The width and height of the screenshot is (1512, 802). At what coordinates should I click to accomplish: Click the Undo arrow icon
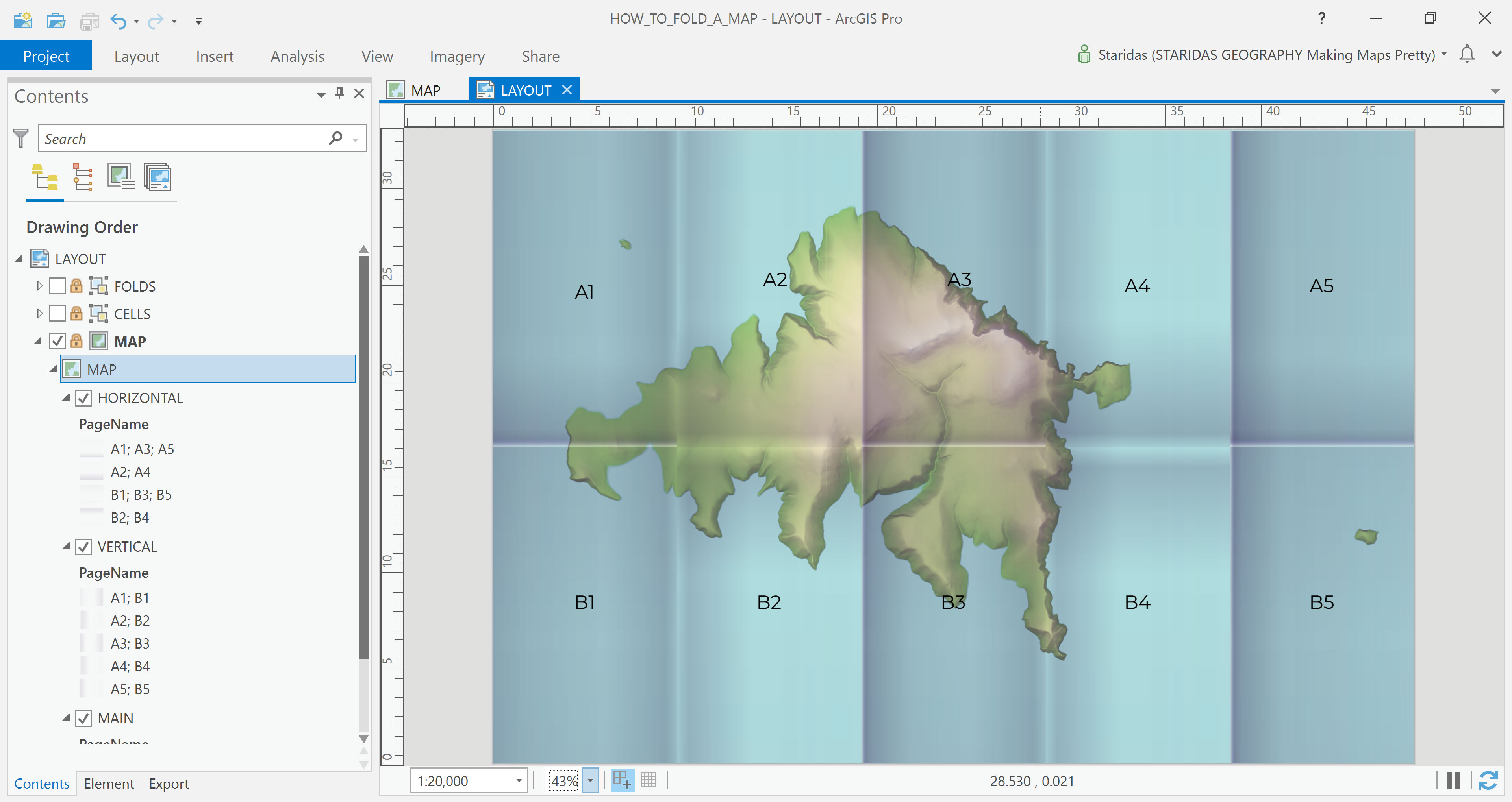pyautogui.click(x=118, y=22)
